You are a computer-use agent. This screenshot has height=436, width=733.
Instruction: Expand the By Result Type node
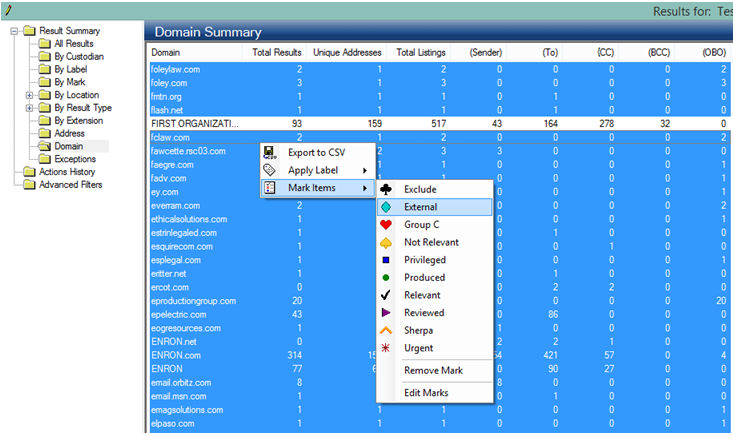29,108
